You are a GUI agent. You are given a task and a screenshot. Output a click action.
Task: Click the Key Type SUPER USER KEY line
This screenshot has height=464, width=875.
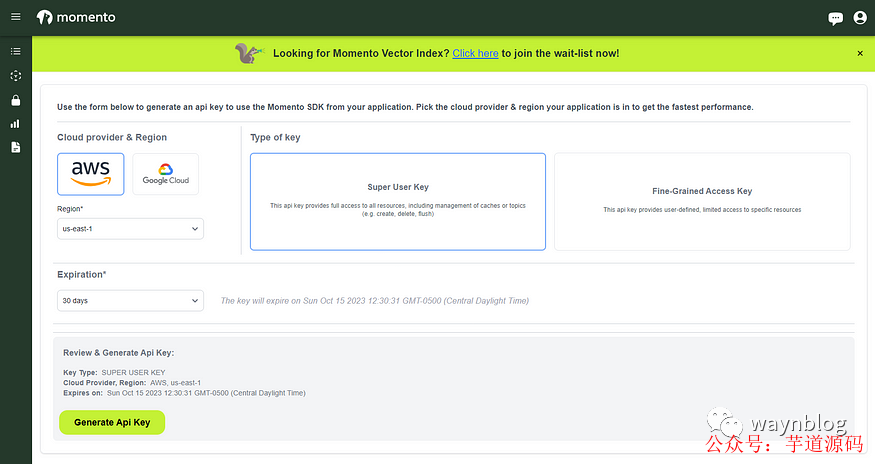pyautogui.click(x=114, y=372)
